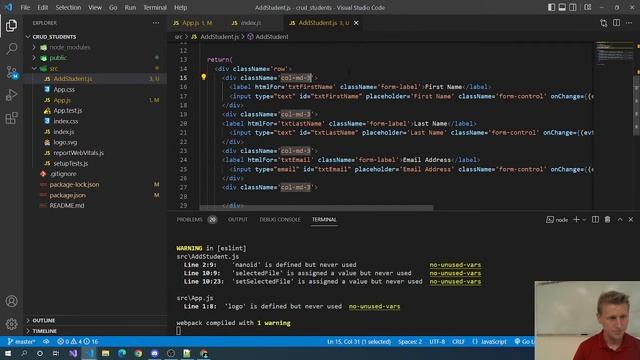
Task: Open Chrome from the taskbar
Action: click(138, 353)
